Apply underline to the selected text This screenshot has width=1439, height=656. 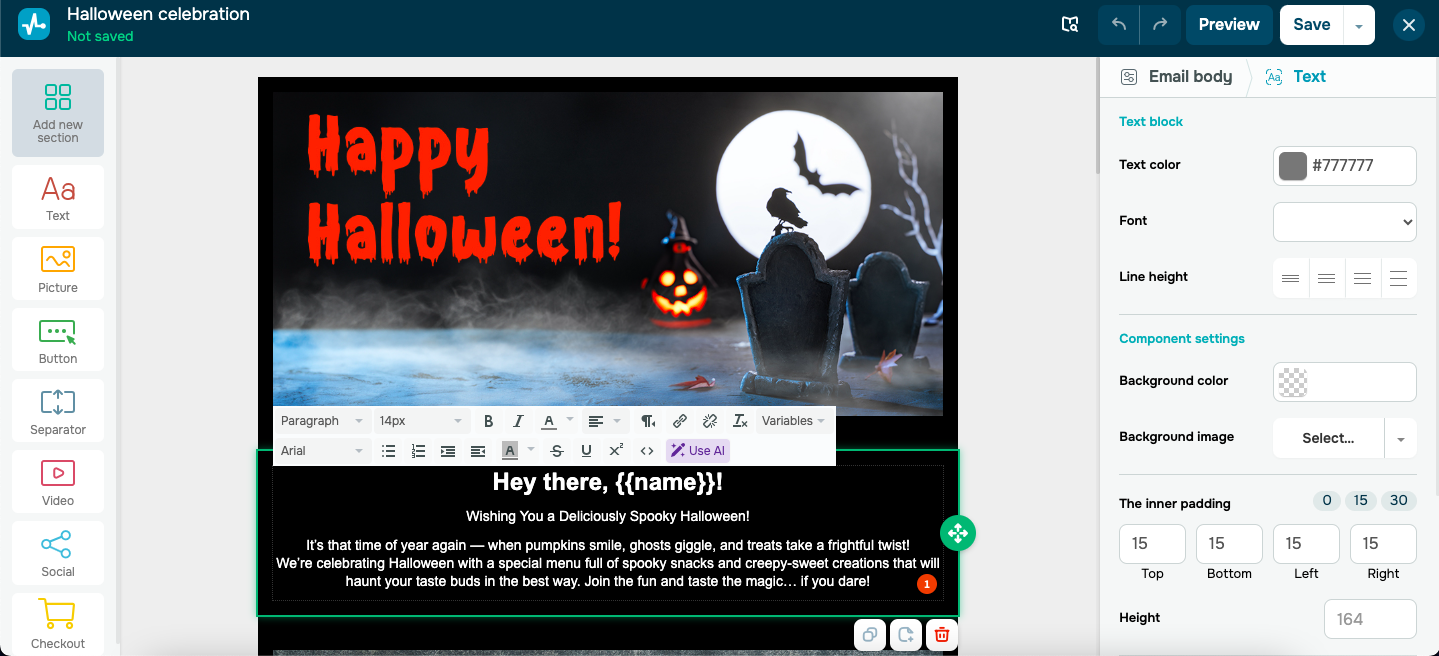pyautogui.click(x=586, y=450)
